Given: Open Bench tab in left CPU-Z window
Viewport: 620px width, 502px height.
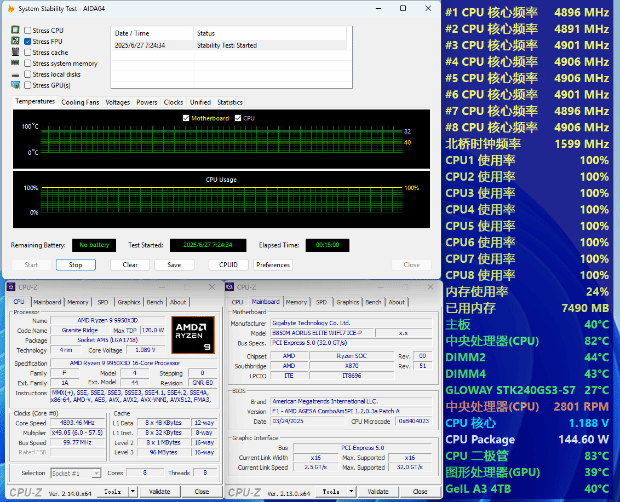Looking at the screenshot, I should point(155,302).
